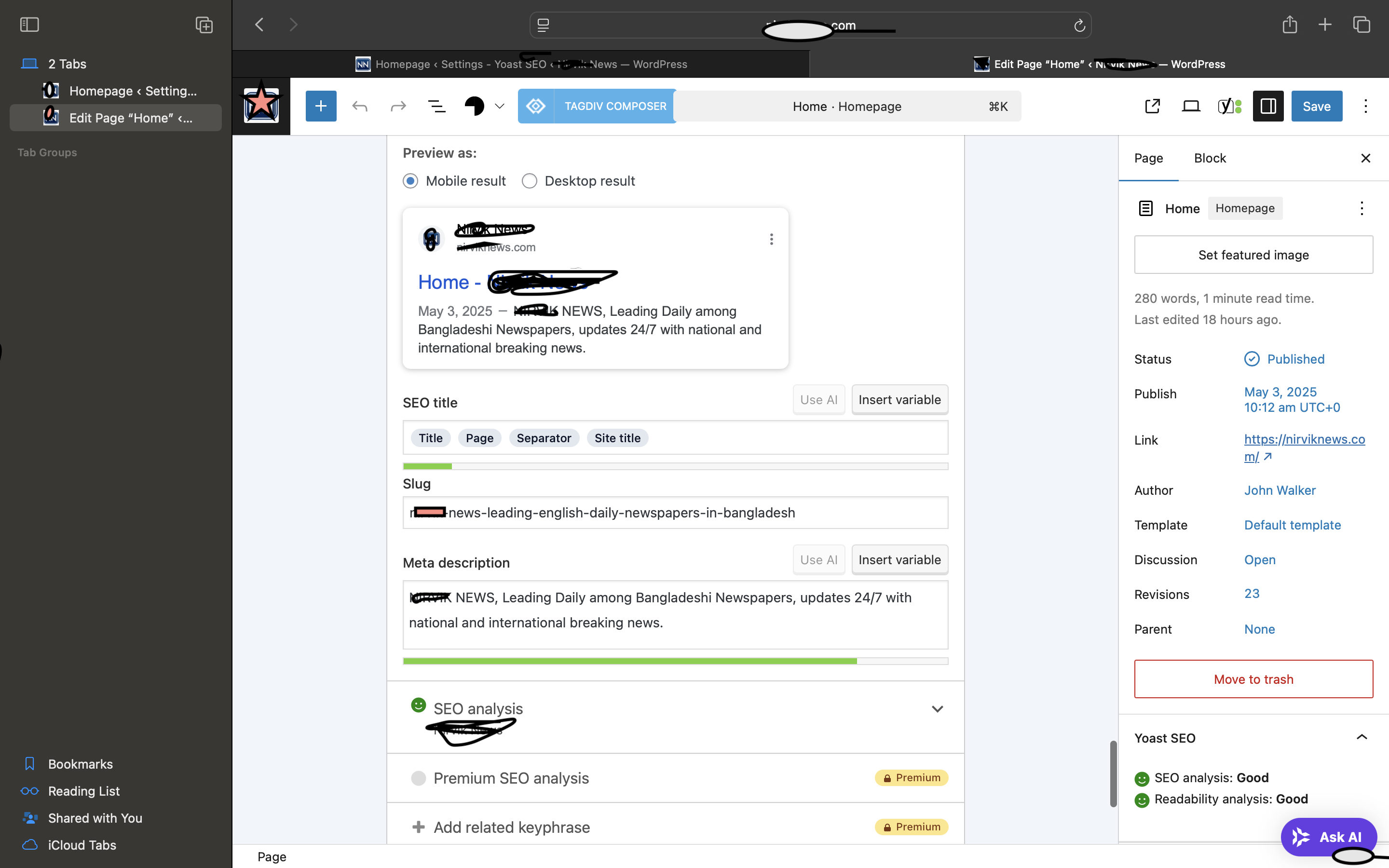1389x868 pixels.
Task: Expand the SEO analysis section
Action: click(x=937, y=708)
